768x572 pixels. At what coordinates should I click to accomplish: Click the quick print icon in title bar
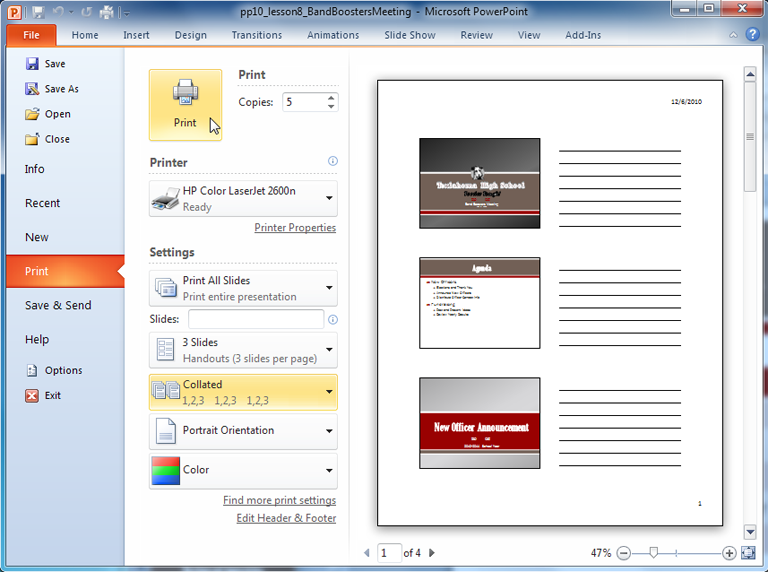tap(106, 13)
